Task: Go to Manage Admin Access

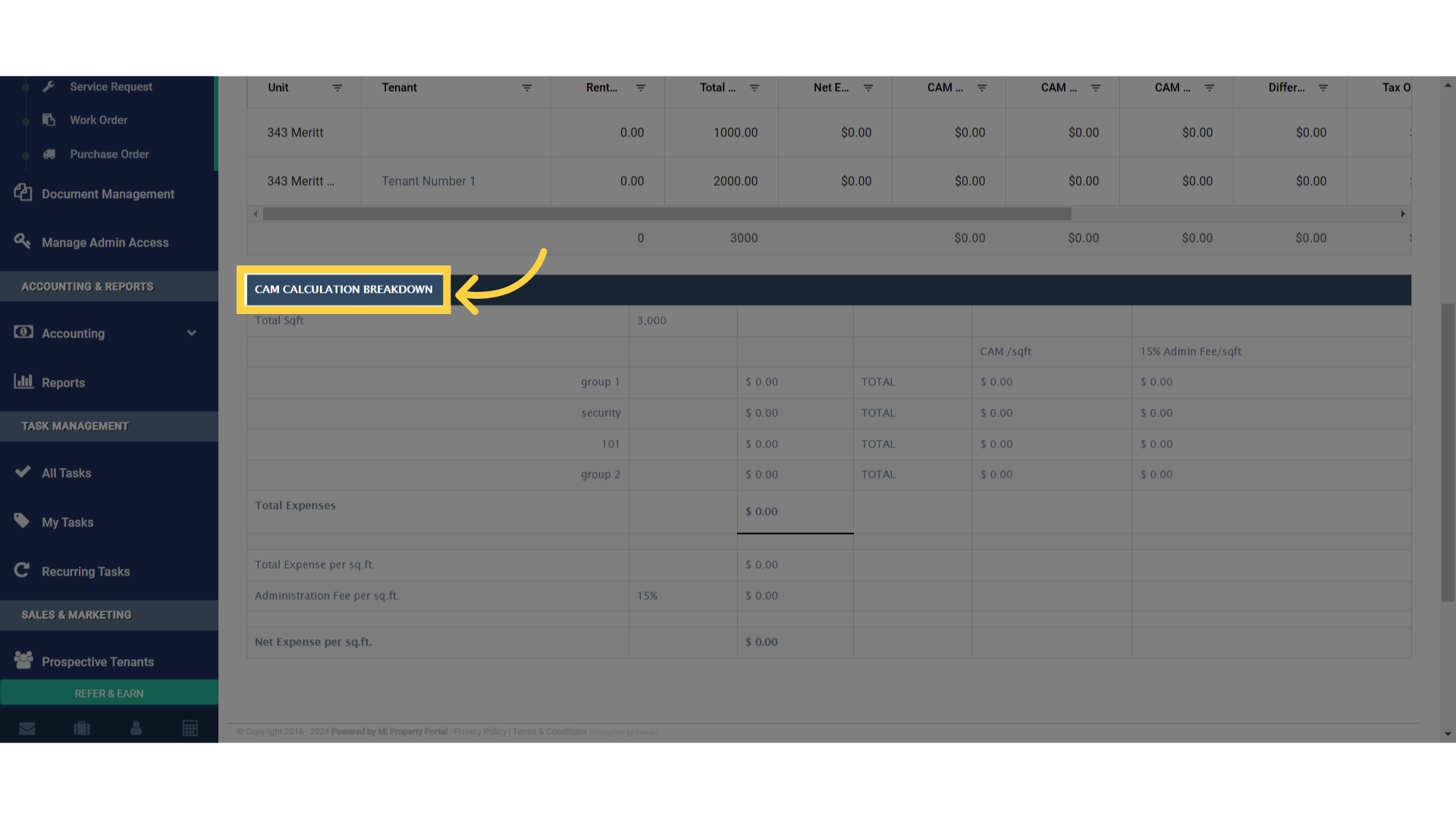Action: [105, 243]
